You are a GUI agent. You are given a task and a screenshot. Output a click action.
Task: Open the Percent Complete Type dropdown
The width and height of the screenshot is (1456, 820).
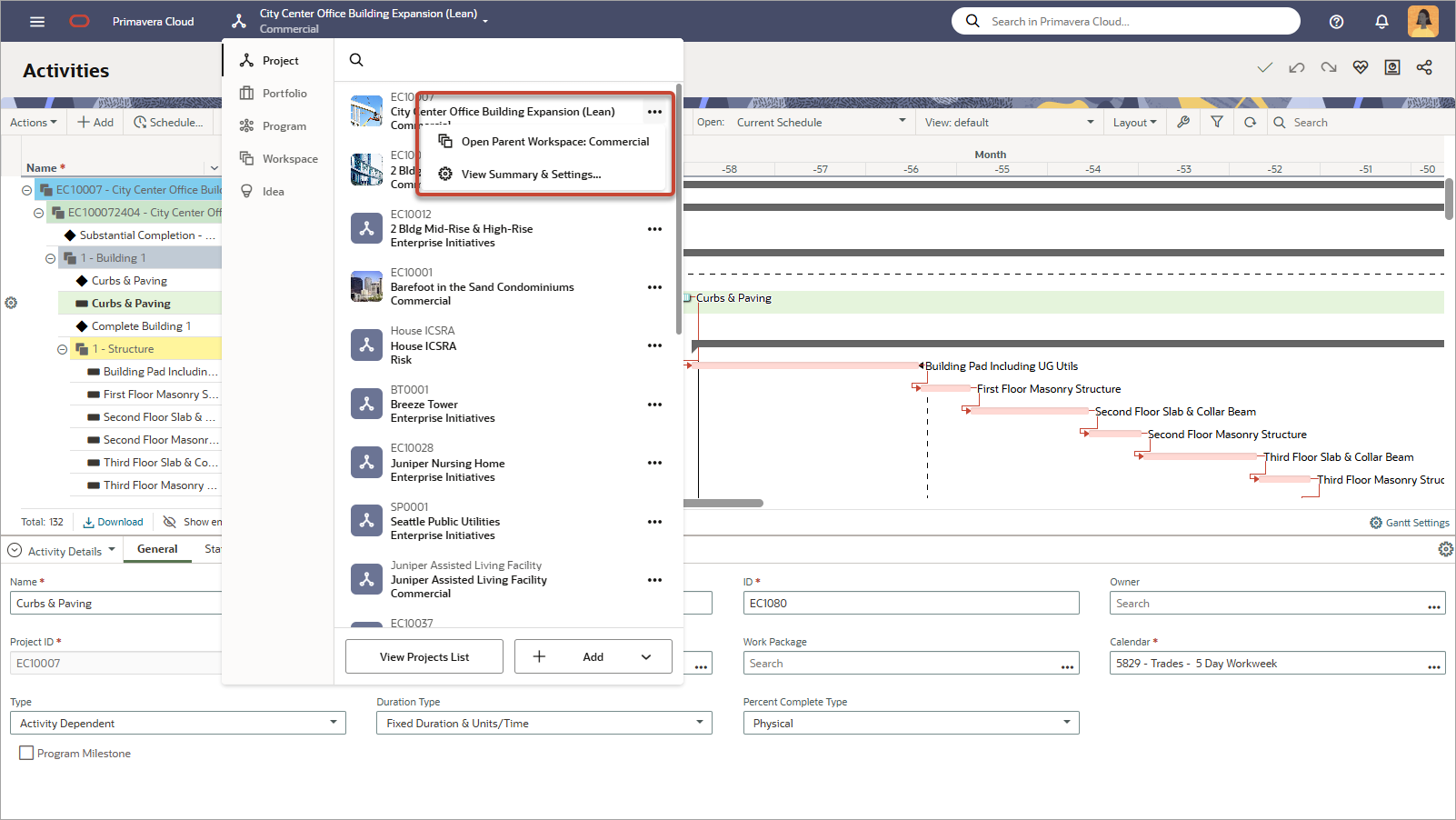tap(911, 724)
